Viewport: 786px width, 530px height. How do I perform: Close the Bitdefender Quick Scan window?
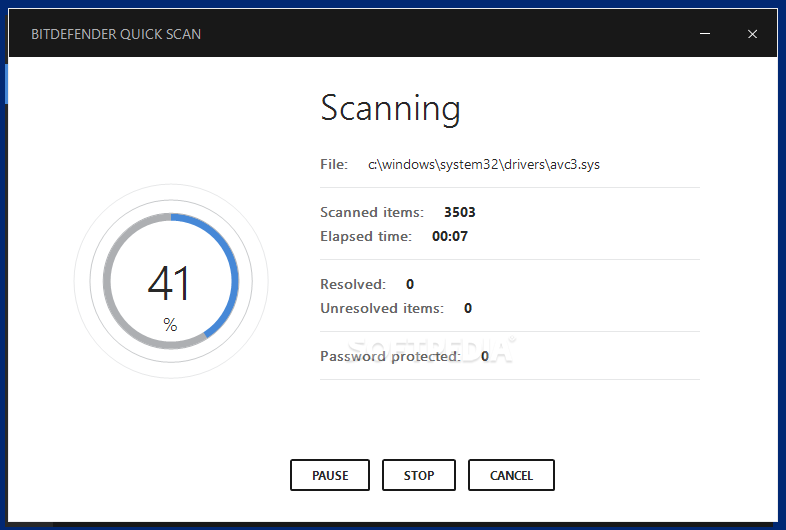[752, 34]
